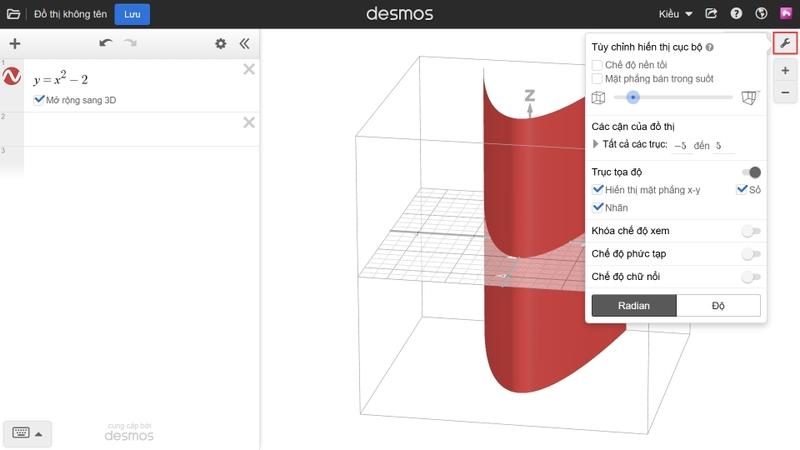Toggle Trục tọa độ switch off
Viewport: 800px width, 450px height.
[752, 172]
